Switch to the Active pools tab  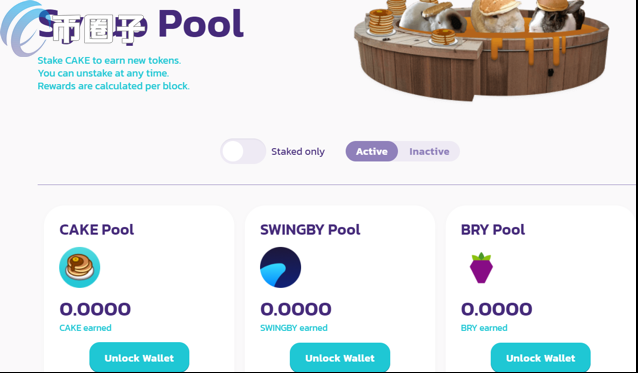coord(371,151)
